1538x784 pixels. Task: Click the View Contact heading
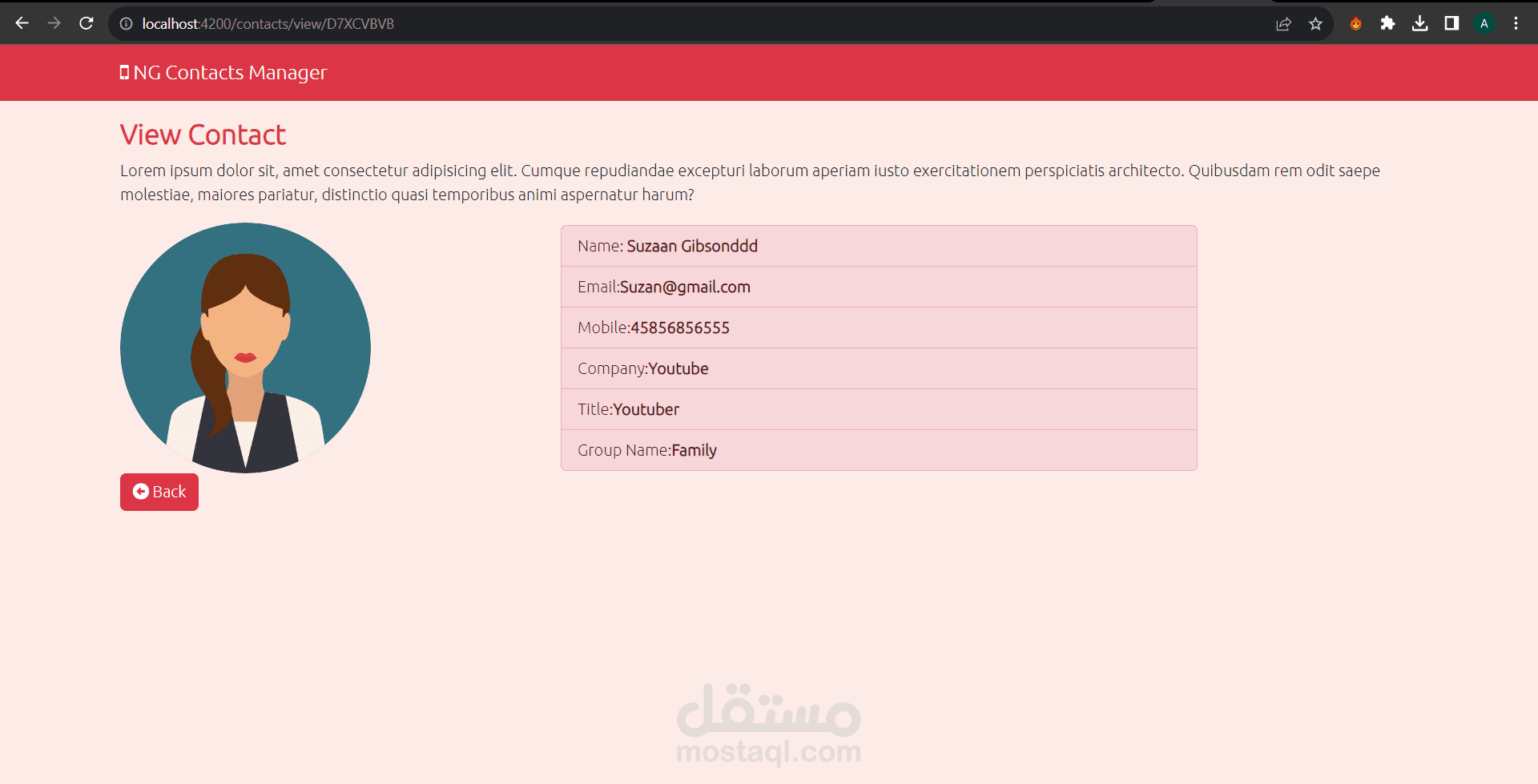click(x=203, y=135)
